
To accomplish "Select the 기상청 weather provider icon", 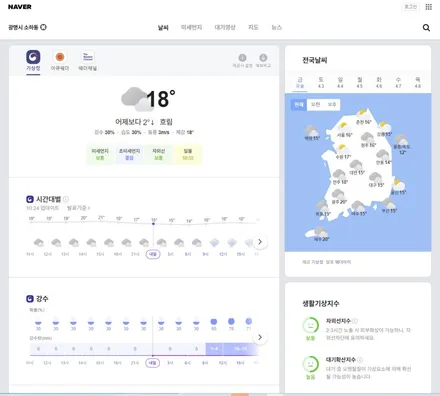I will point(33,57).
